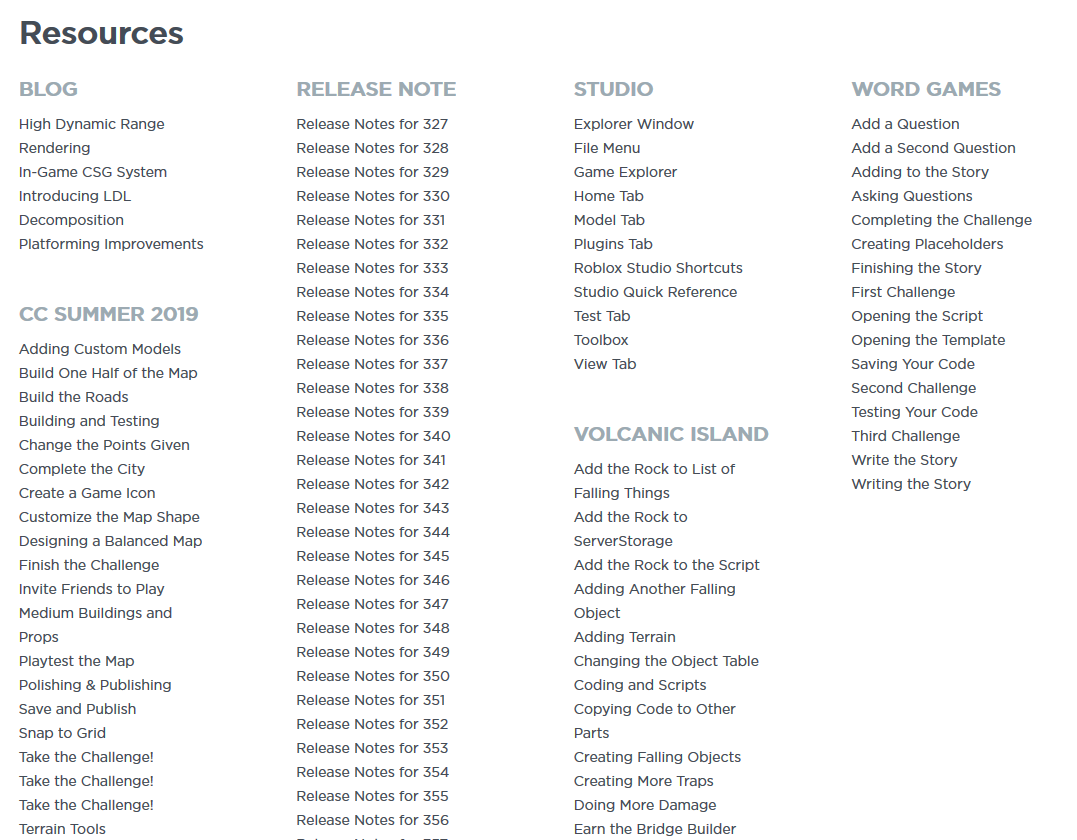Viewport: 1077px width, 840px height.
Task: Open the In-Game CSG System blog post
Action: pos(93,172)
